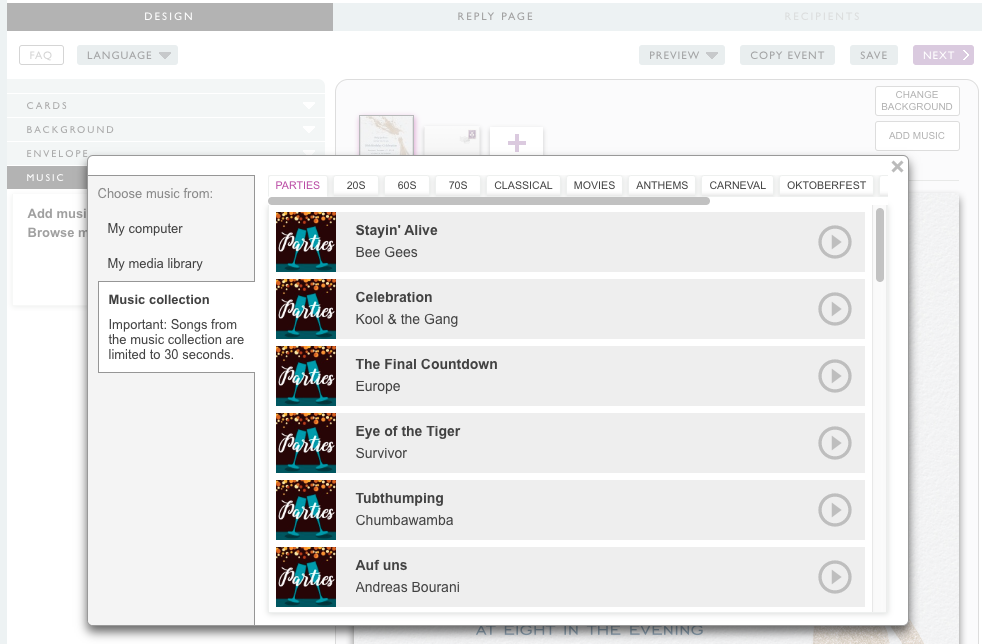Play The Final Countdown preview
982x644 pixels.
834,376
